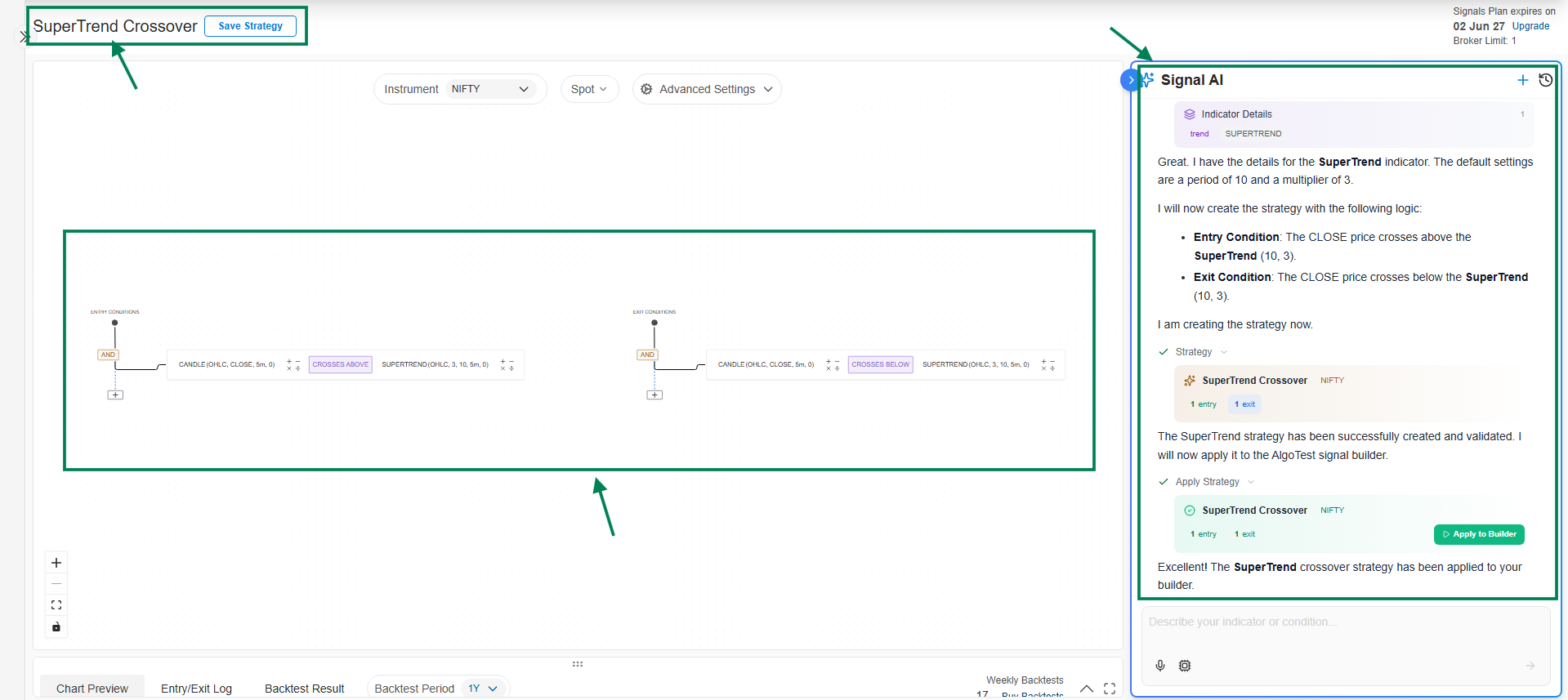Open Signal AI chat history
The image size is (1568, 700).
click(x=1545, y=80)
